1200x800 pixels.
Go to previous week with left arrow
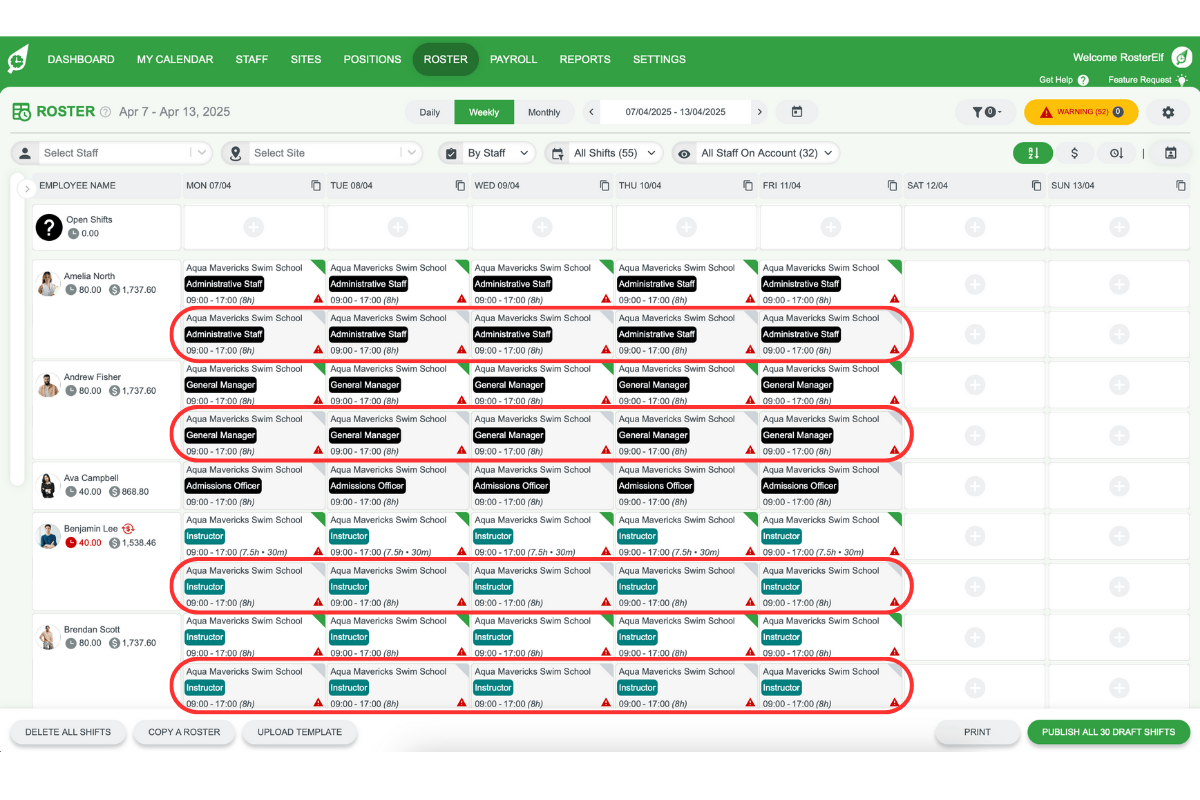click(x=592, y=112)
